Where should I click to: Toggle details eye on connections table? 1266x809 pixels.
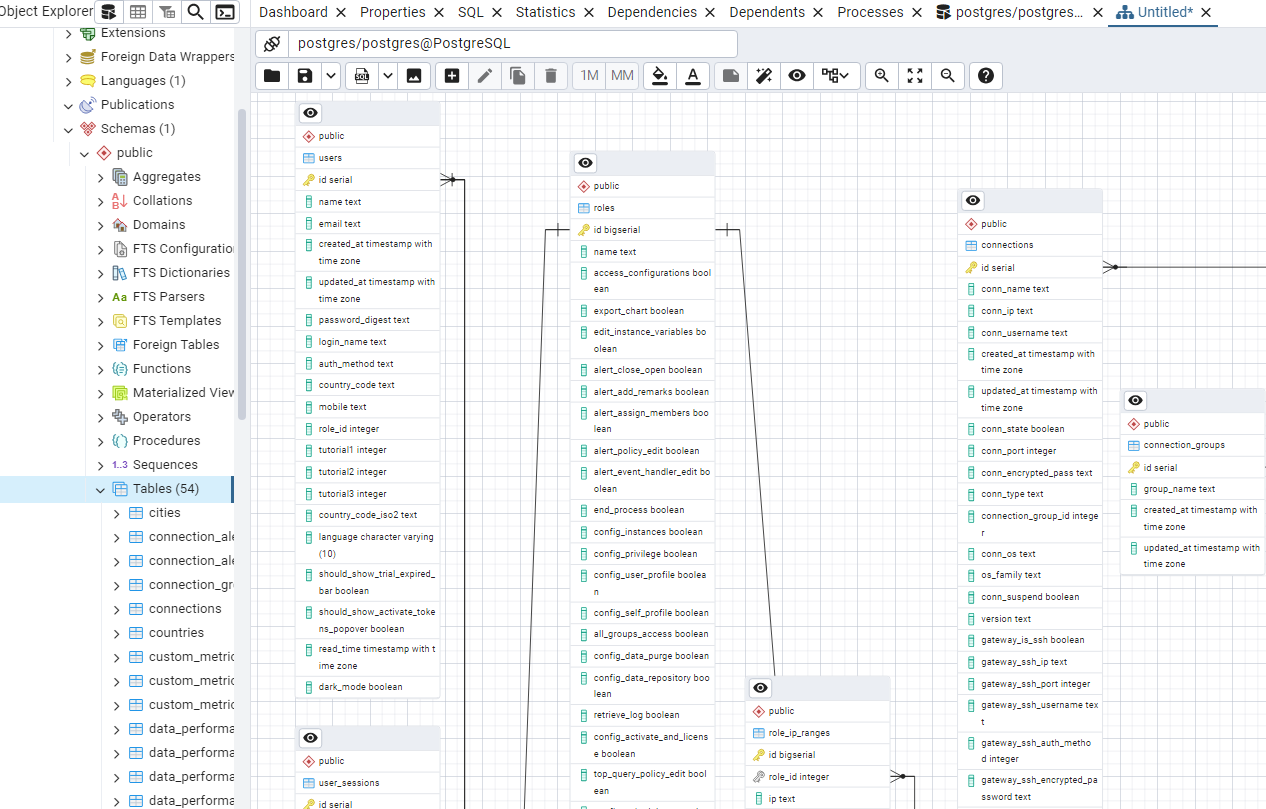tap(973, 201)
